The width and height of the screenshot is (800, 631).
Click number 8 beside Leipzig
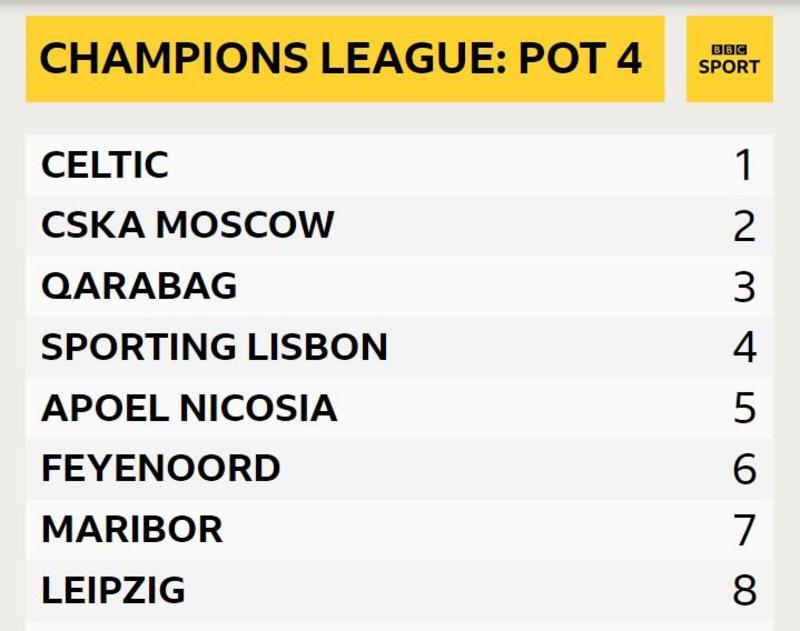[743, 590]
